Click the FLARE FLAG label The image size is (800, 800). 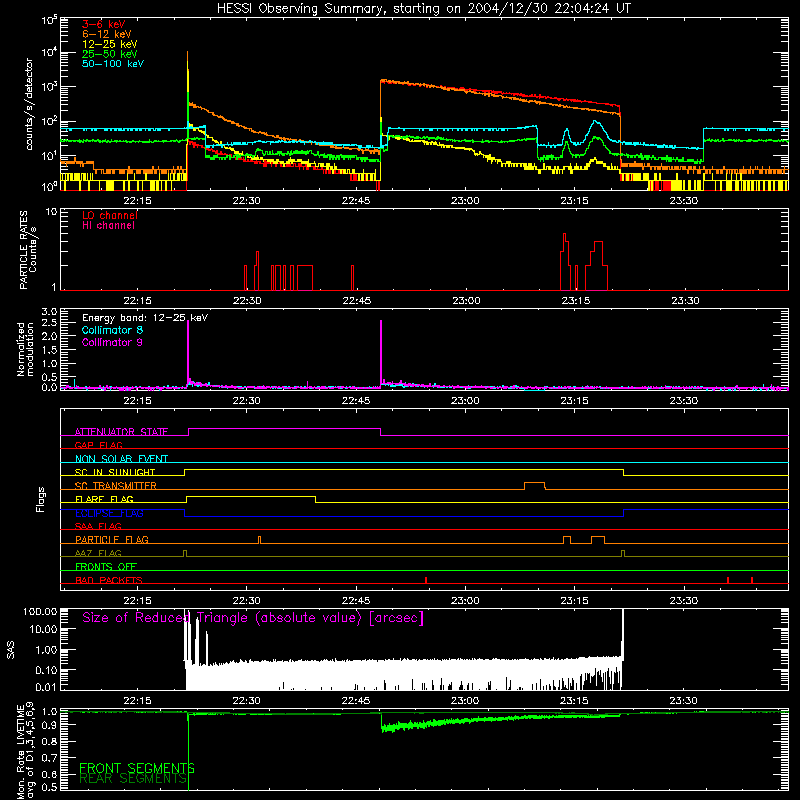pos(104,499)
